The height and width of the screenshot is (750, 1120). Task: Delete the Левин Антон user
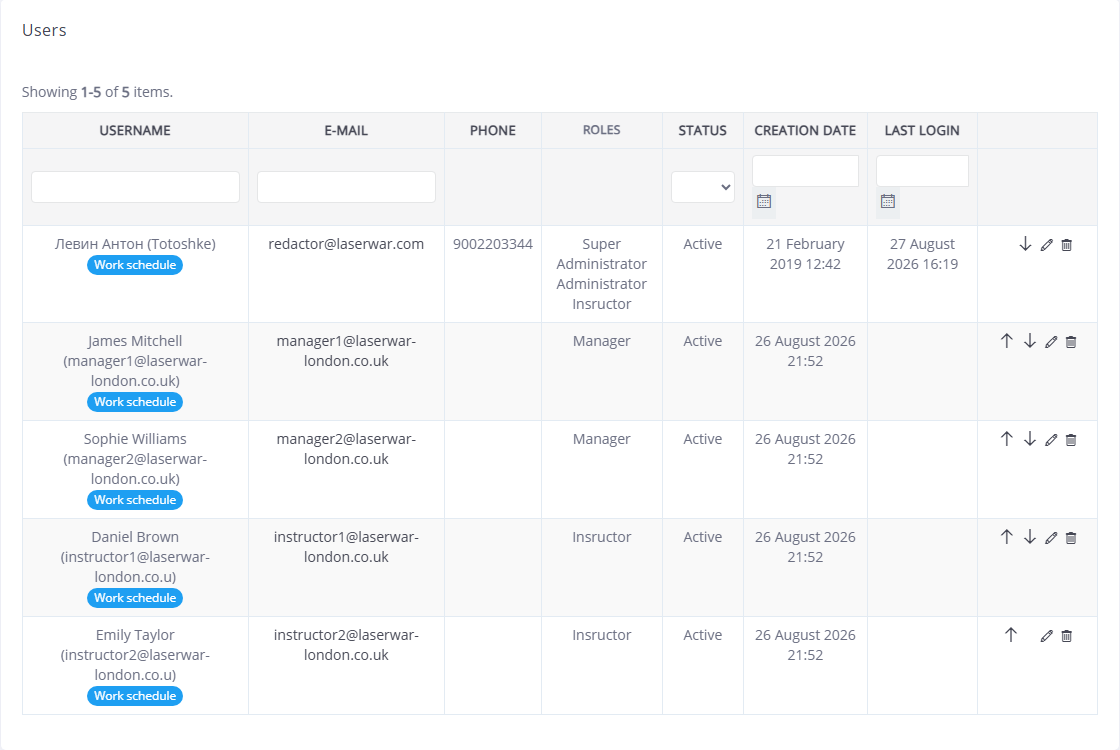click(1066, 245)
